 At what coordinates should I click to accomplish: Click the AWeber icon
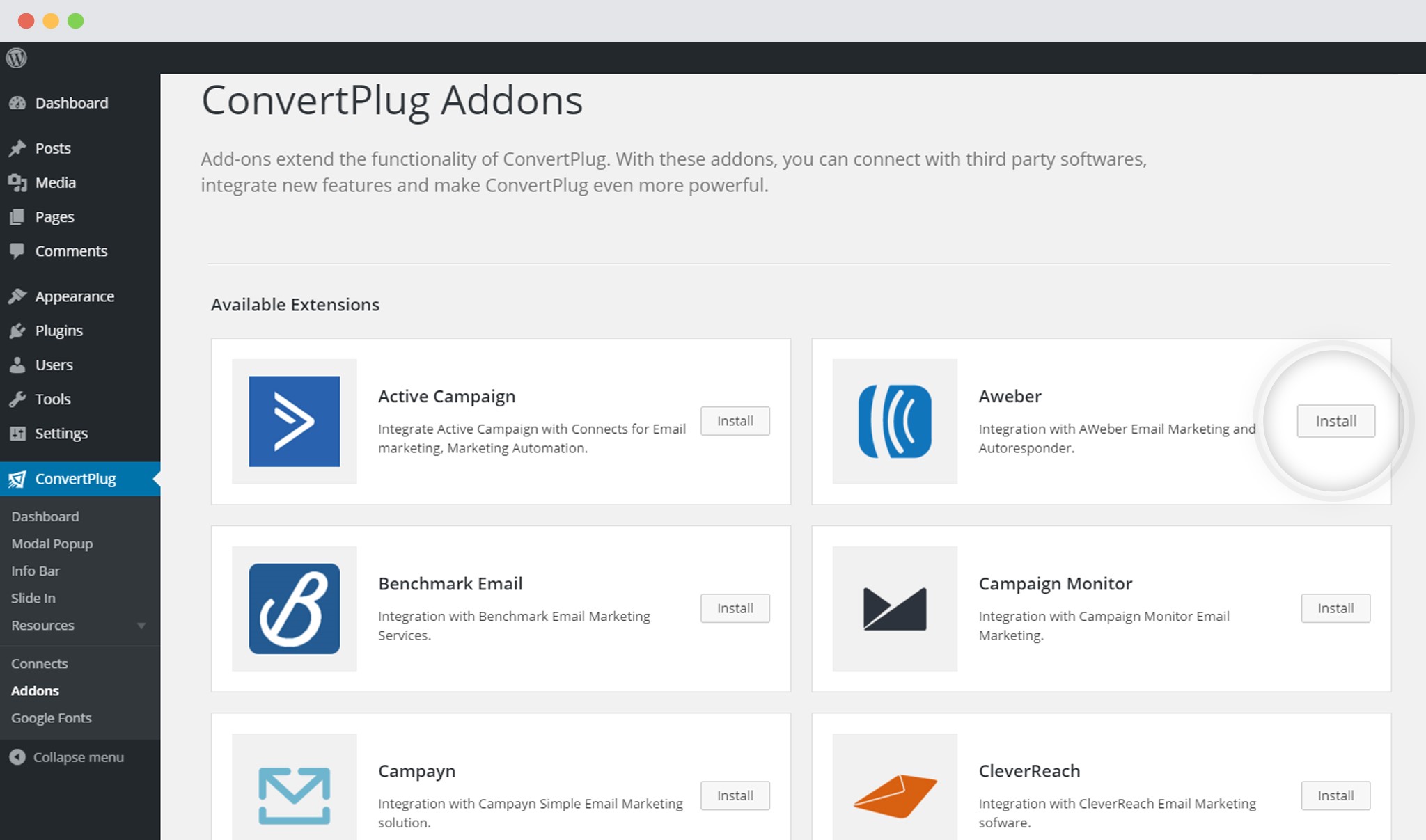(894, 420)
